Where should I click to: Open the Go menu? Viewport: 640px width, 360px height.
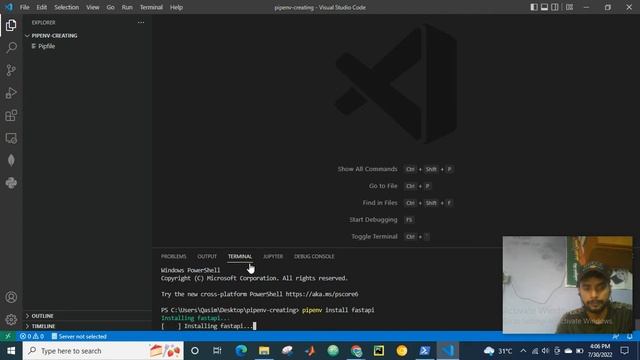111,7
